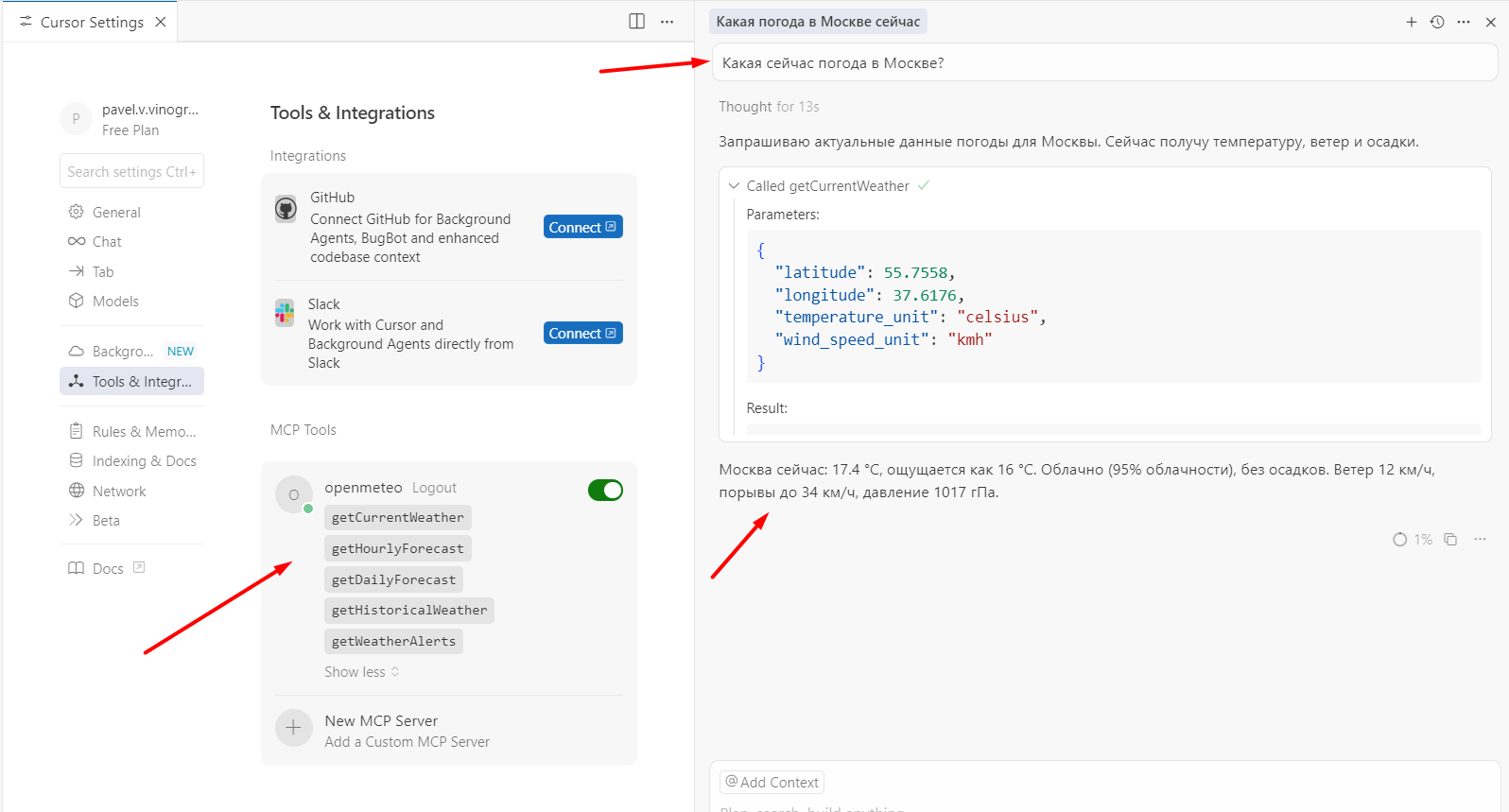The width and height of the screenshot is (1509, 812).
Task: Focus the Search settings field
Action: pos(131,171)
